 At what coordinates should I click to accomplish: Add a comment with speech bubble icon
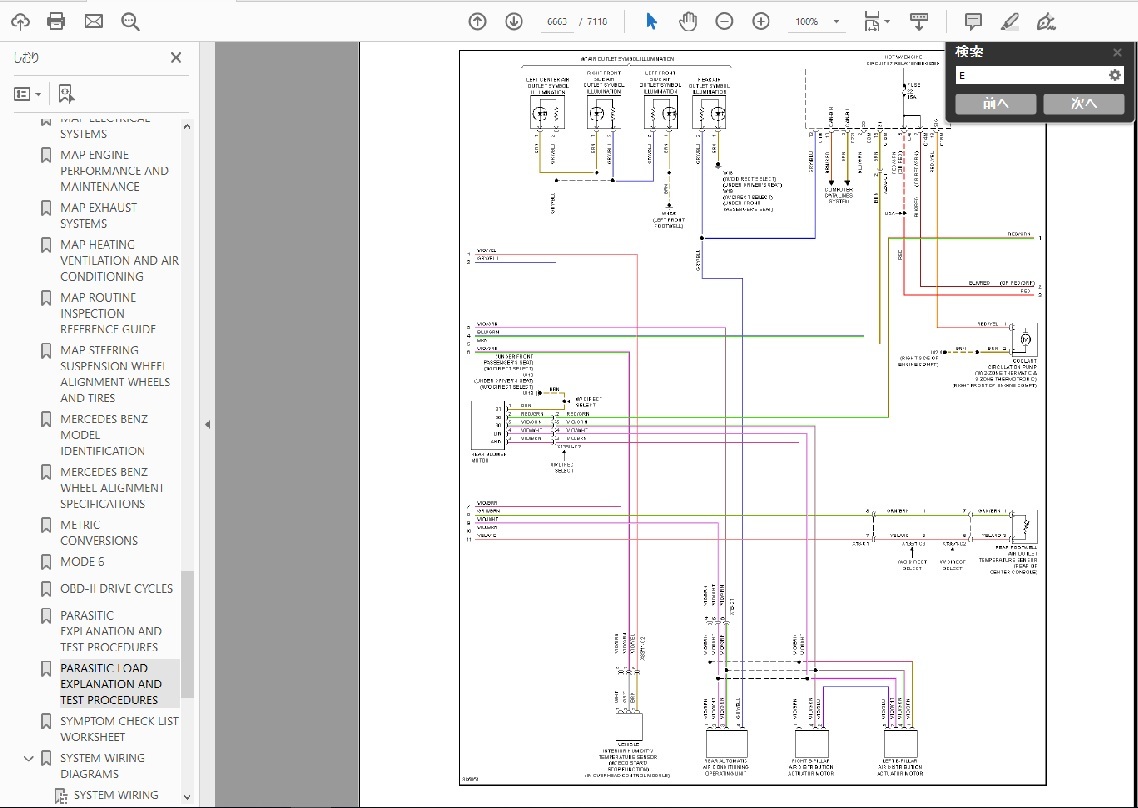point(973,22)
